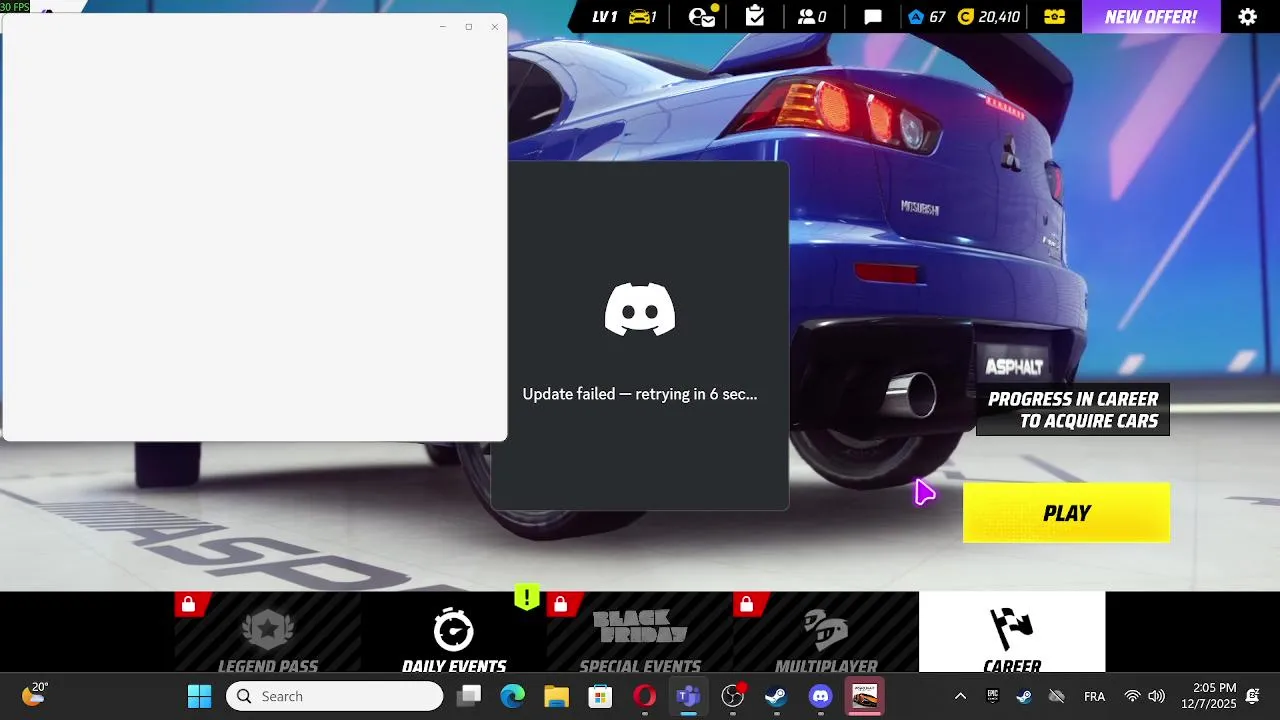Open the notification bell icon
Image resolution: width=1280 pixels, height=720 pixels.
tap(1252, 696)
